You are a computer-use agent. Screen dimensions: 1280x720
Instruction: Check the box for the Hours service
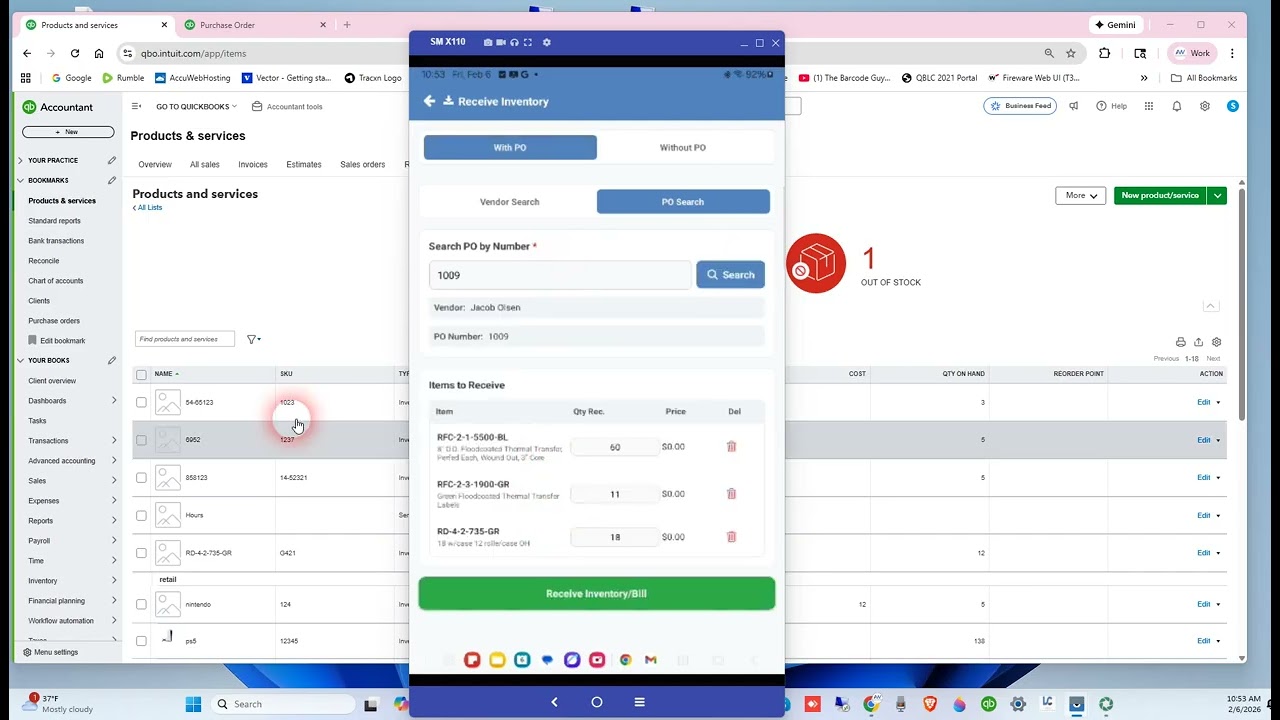(141, 515)
